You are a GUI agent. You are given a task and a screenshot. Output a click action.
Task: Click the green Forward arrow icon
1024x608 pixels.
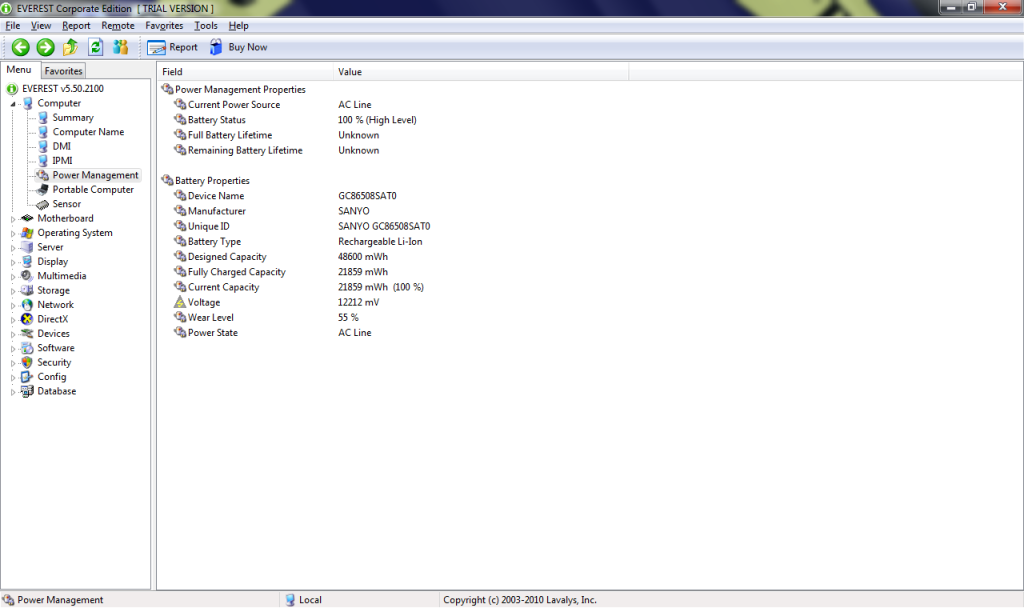click(x=46, y=47)
